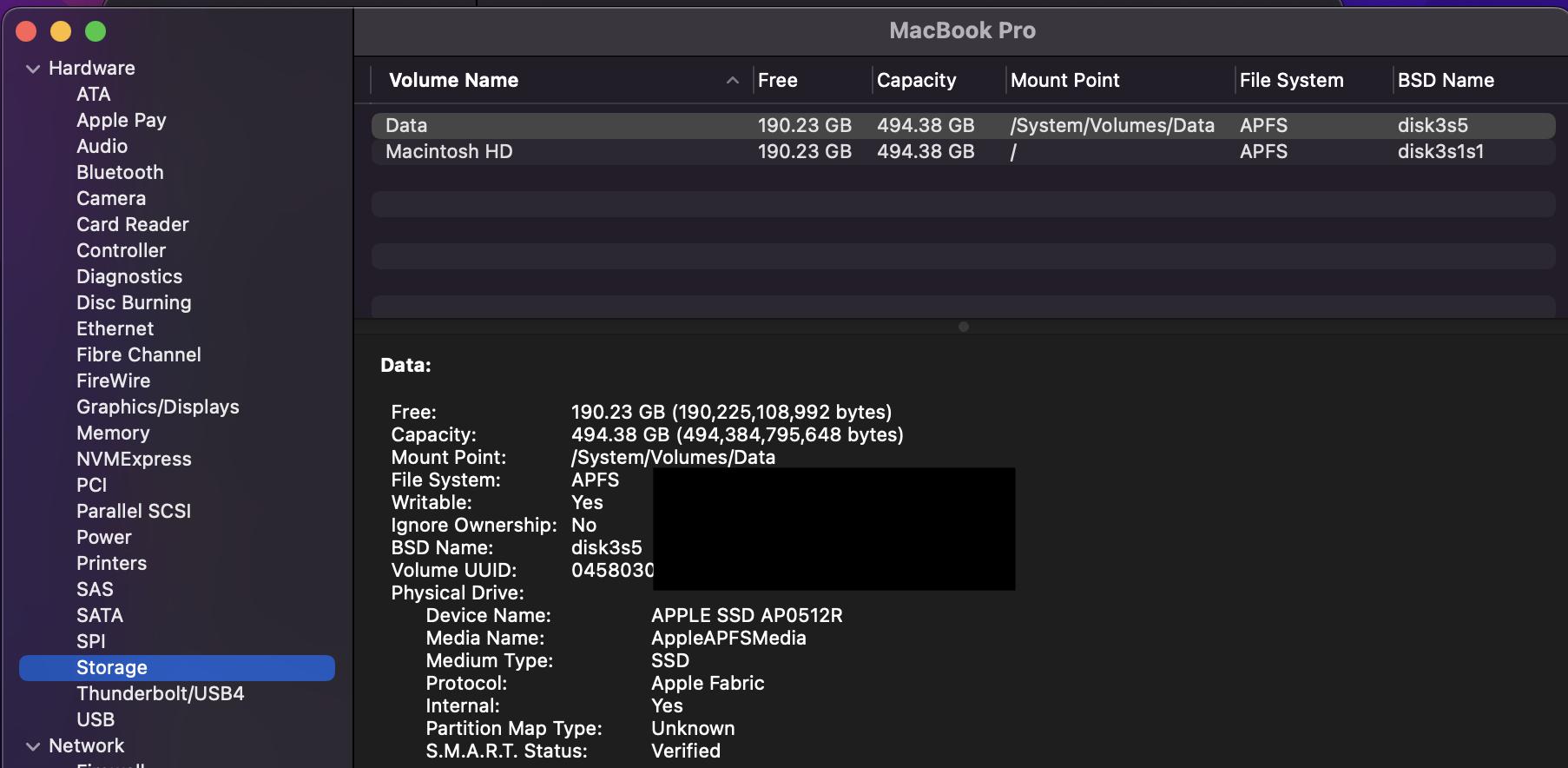The image size is (1568, 768).
Task: Open Bluetooth in the sidebar
Action: (120, 173)
